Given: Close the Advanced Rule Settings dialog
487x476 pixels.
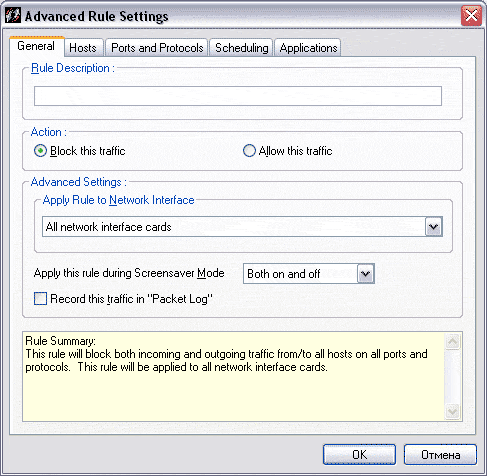Looking at the screenshot, I should [471, 16].
